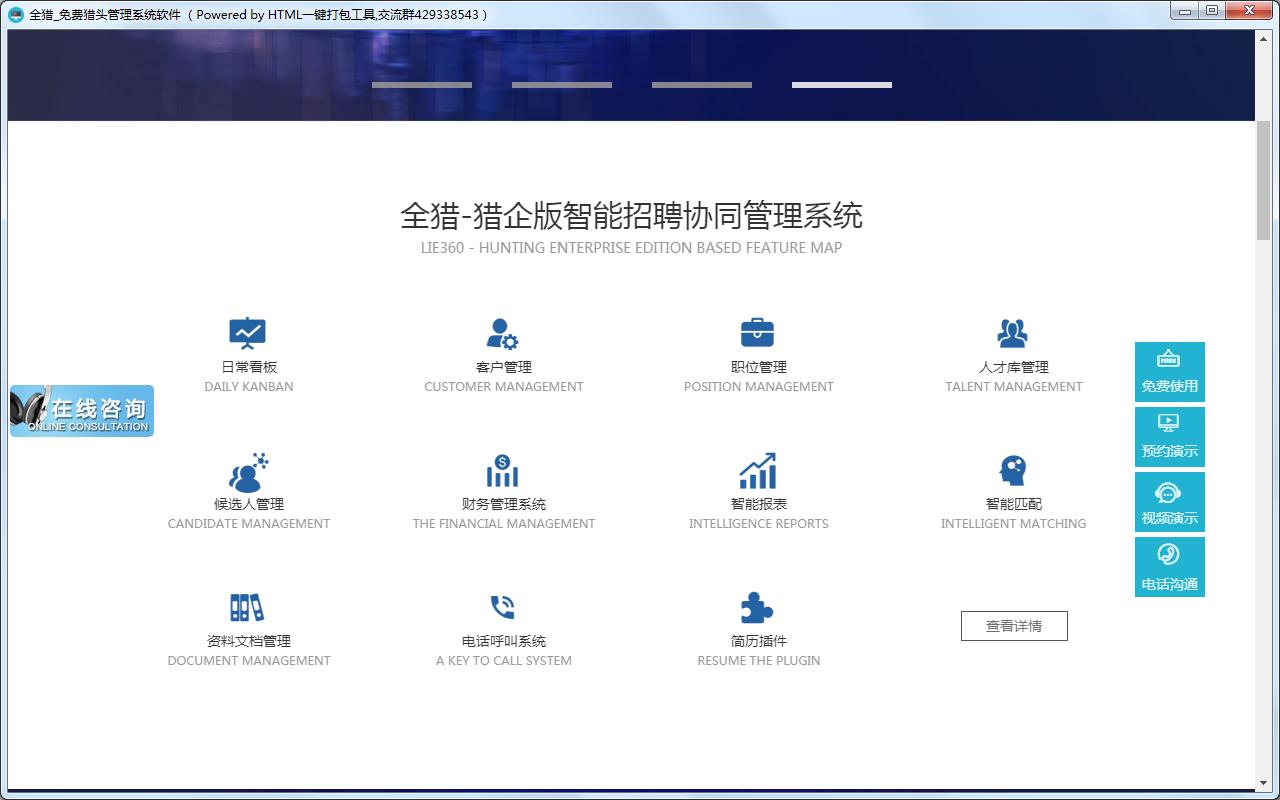Click the DOCUMENT MANAGEMENT caption

point(249,661)
